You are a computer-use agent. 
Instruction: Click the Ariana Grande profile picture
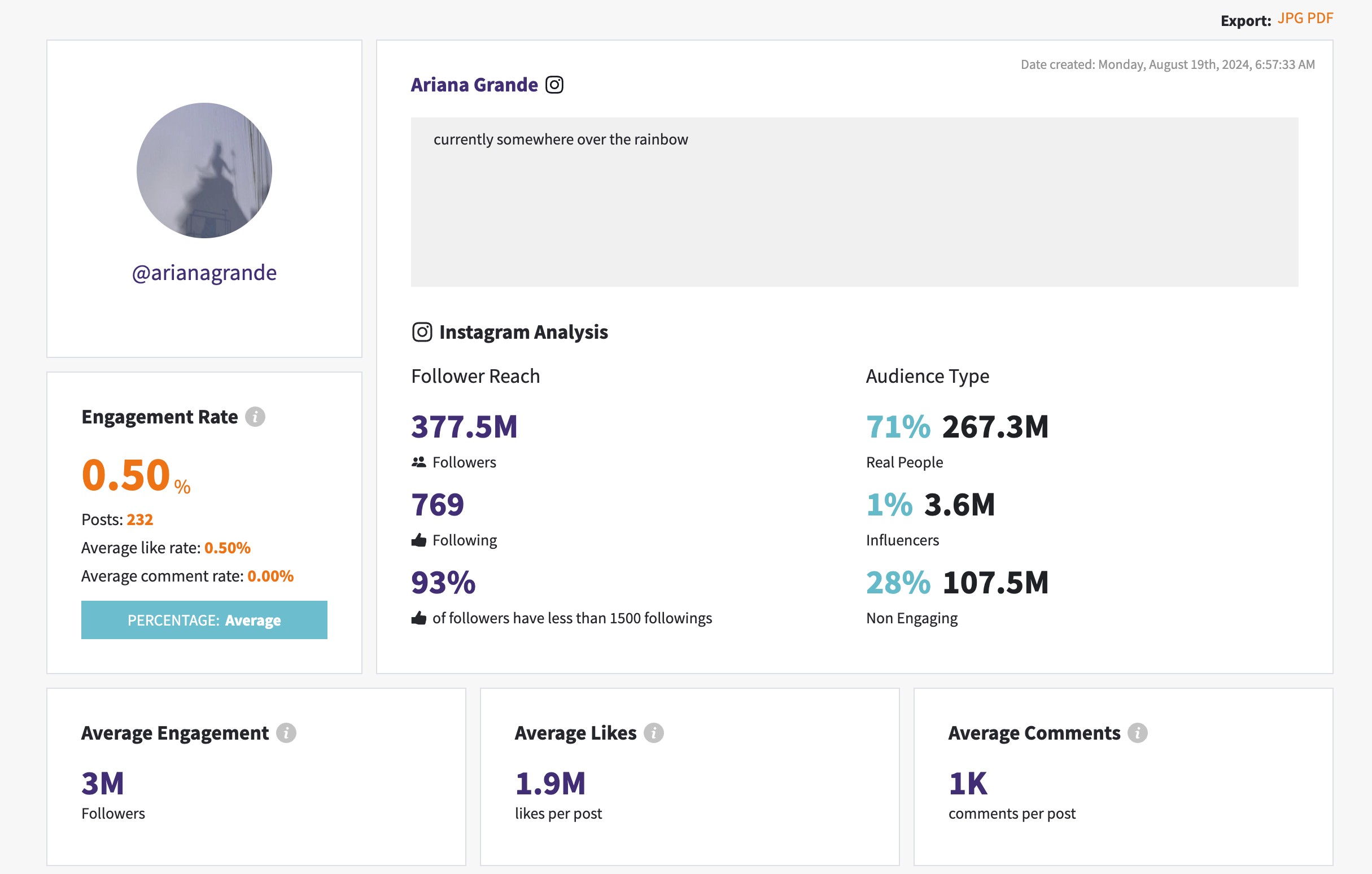tap(204, 171)
